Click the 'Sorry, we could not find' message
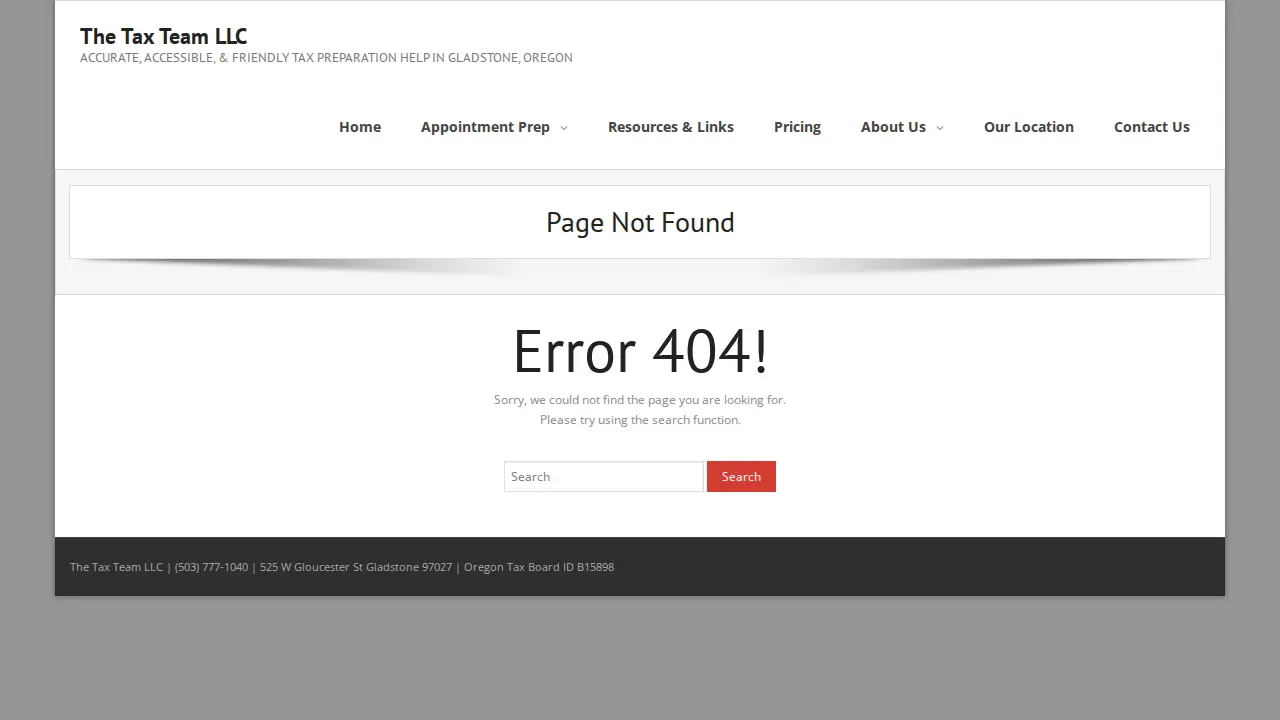Image resolution: width=1280 pixels, height=720 pixels. [x=640, y=400]
